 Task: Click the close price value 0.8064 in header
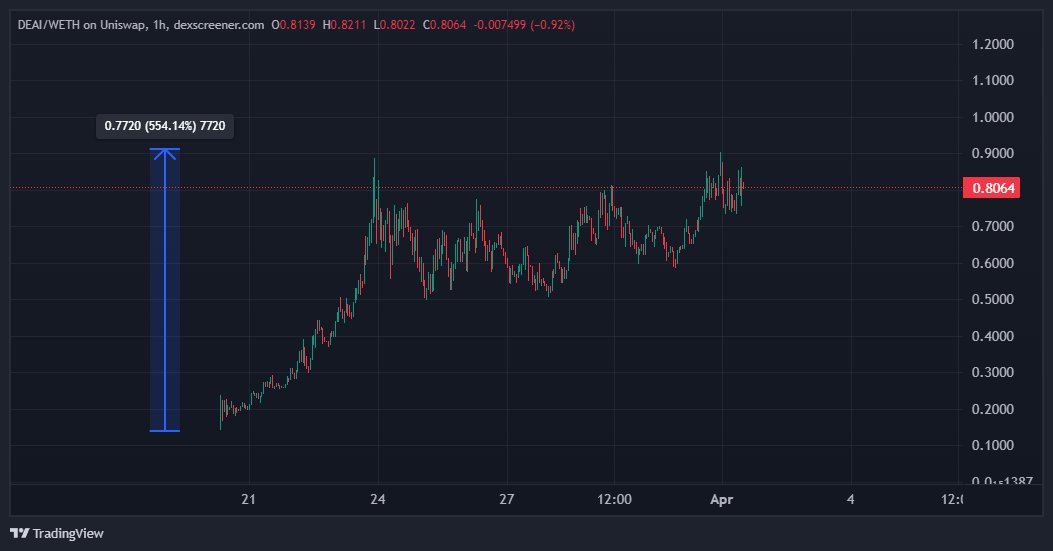[448, 25]
